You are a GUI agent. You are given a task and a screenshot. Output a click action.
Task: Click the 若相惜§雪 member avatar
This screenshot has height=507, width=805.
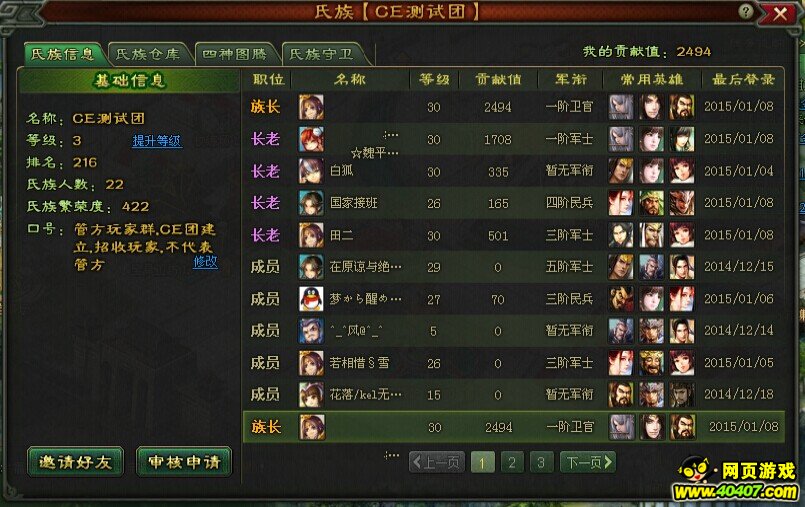click(311, 363)
